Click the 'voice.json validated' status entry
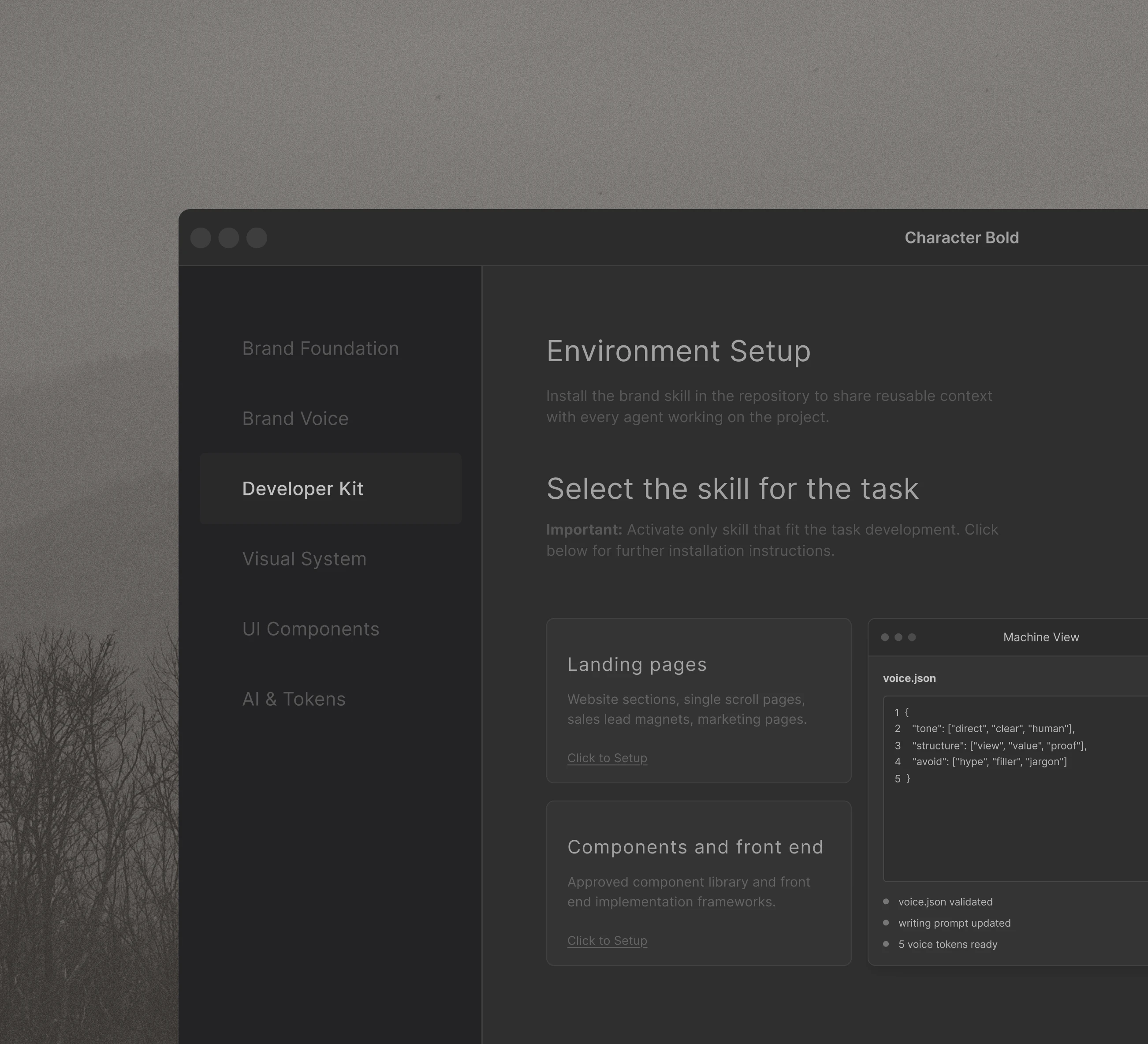This screenshot has height=1044, width=1148. 945,902
